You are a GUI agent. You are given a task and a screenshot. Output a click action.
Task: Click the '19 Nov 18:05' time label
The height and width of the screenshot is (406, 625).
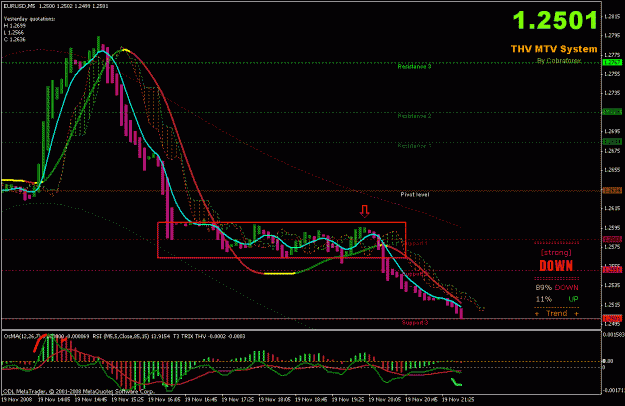point(274,399)
